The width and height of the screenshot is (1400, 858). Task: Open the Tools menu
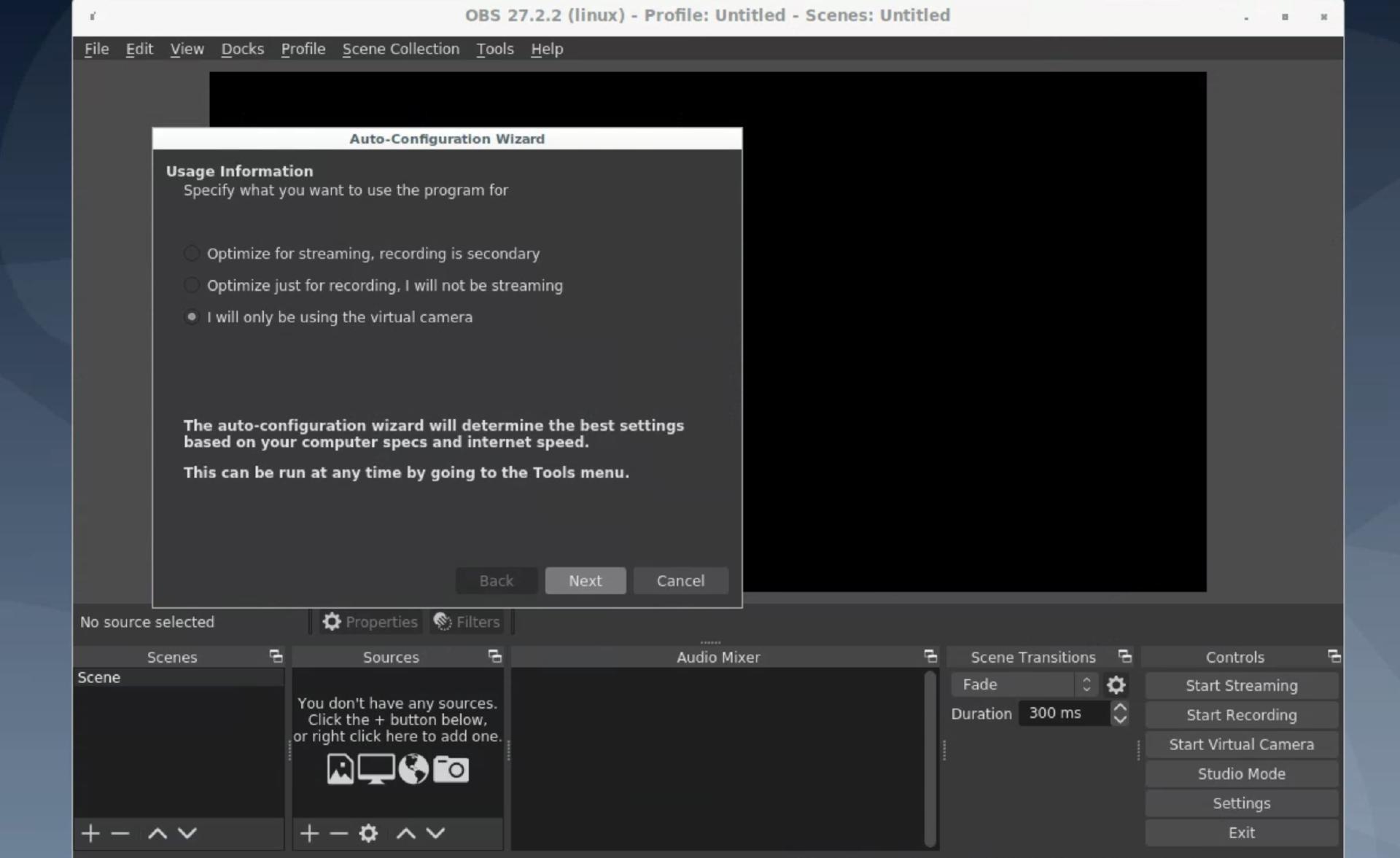tap(494, 49)
